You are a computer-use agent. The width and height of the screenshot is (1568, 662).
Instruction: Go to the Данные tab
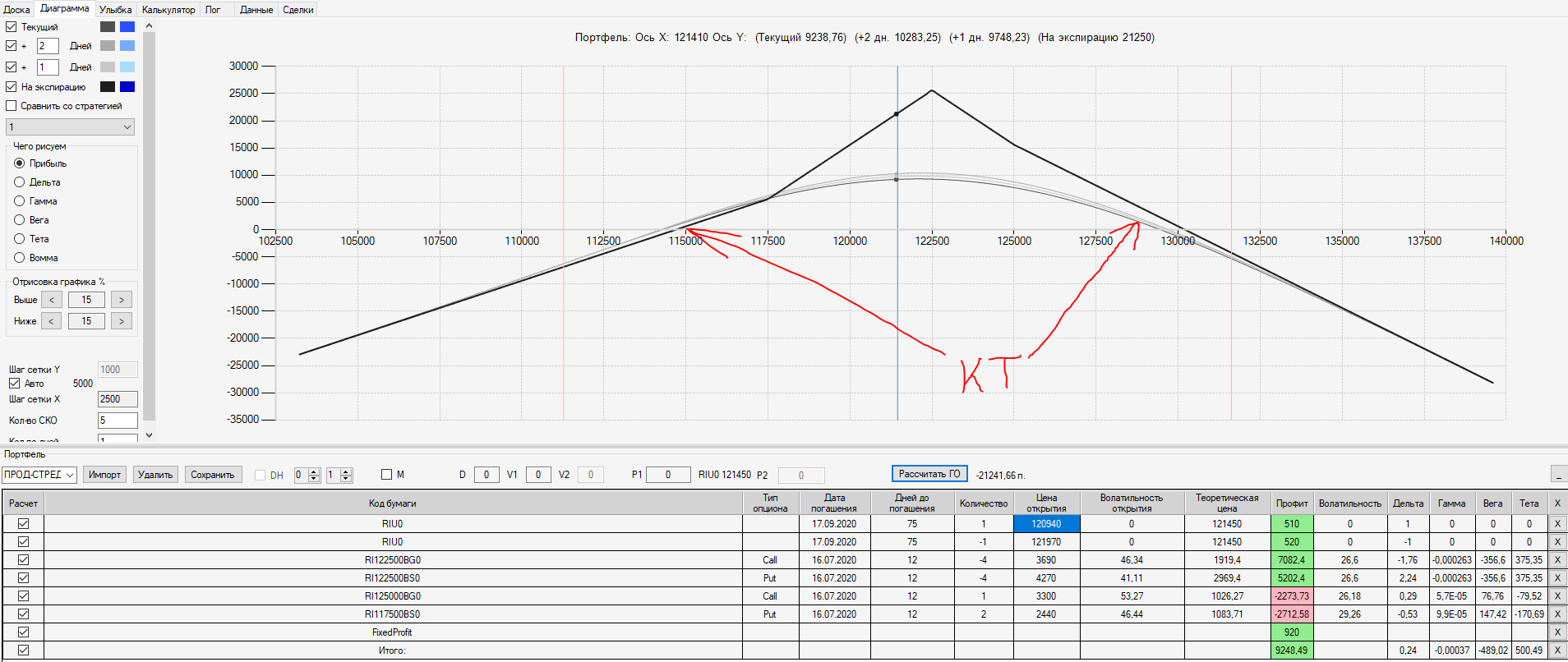click(256, 10)
